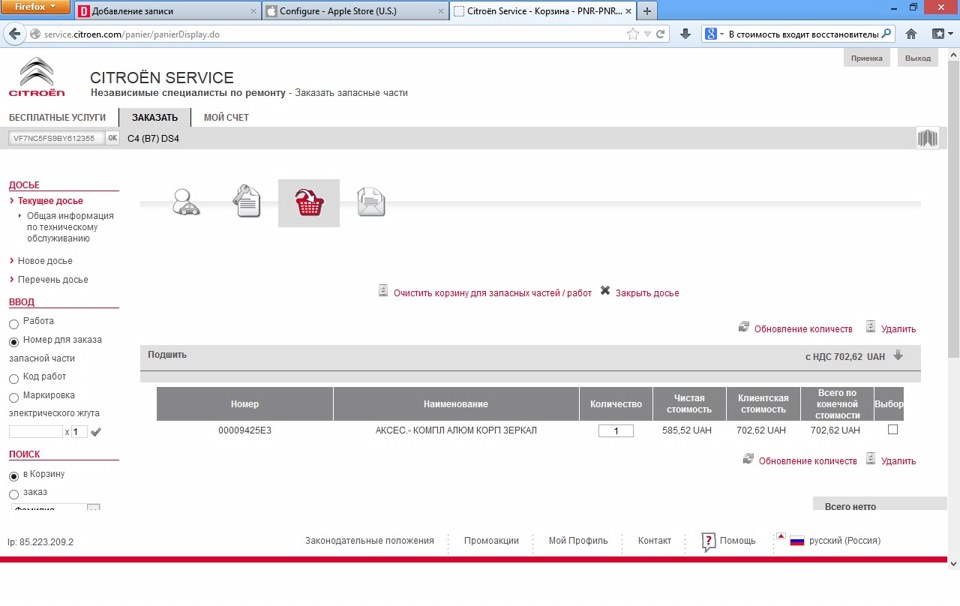This screenshot has width=960, height=606.
Task: Tick the Выбор checkbox for part 00009425E3
Action: point(893,430)
